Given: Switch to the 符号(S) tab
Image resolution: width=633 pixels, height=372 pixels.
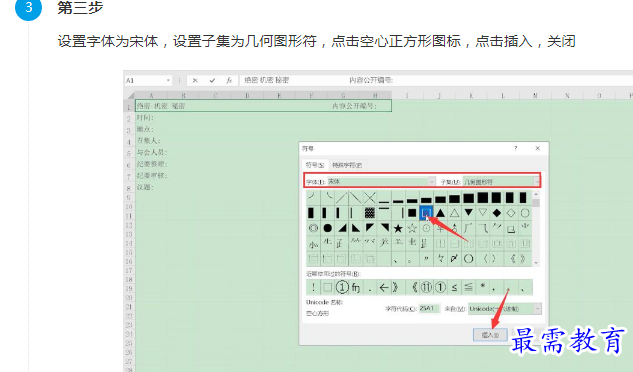Looking at the screenshot, I should (x=315, y=165).
